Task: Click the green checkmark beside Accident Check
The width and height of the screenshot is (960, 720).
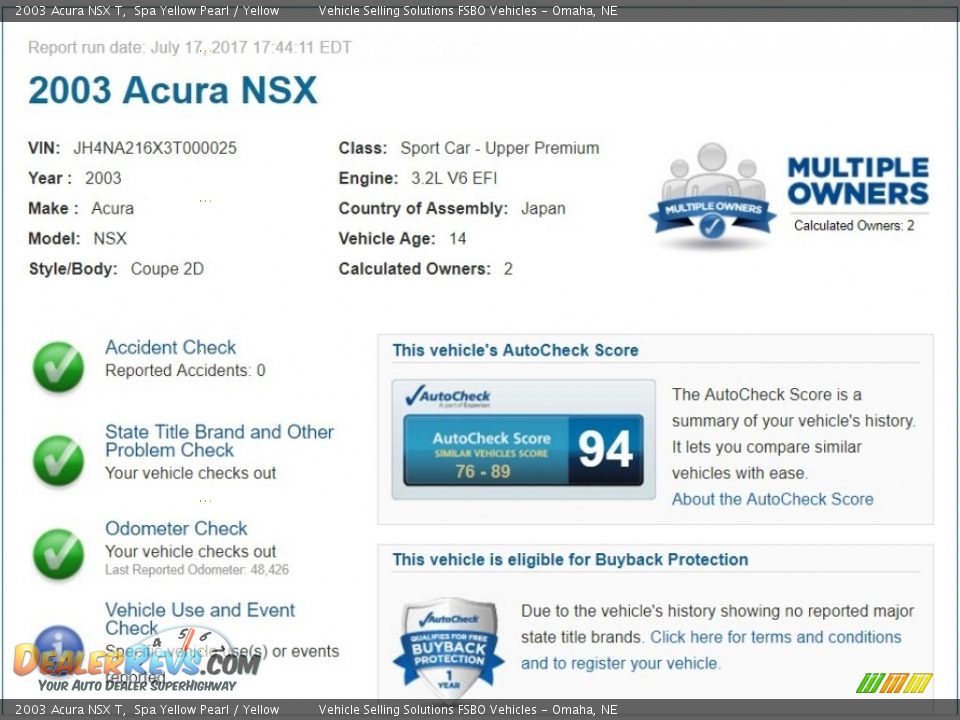Action: pos(58,367)
